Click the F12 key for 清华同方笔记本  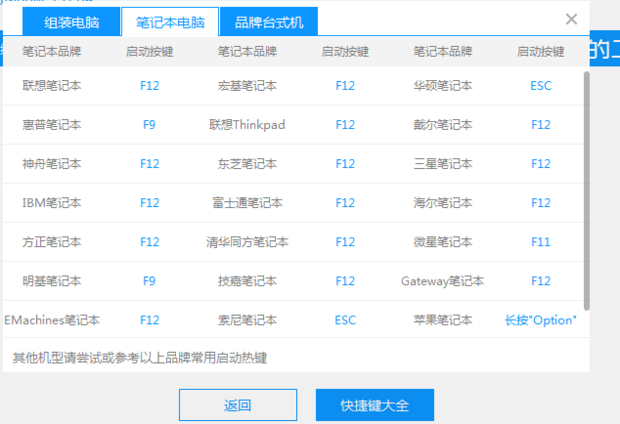[345, 242]
